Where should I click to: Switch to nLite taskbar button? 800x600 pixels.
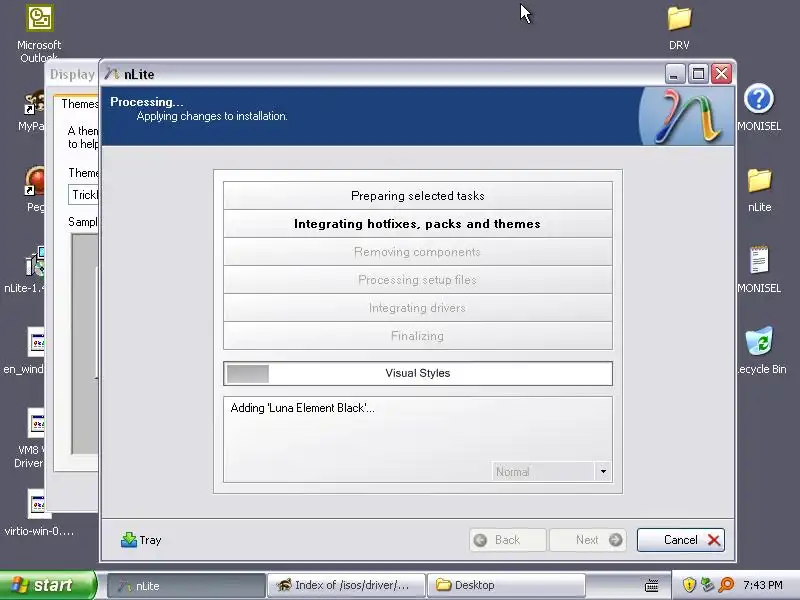187,586
